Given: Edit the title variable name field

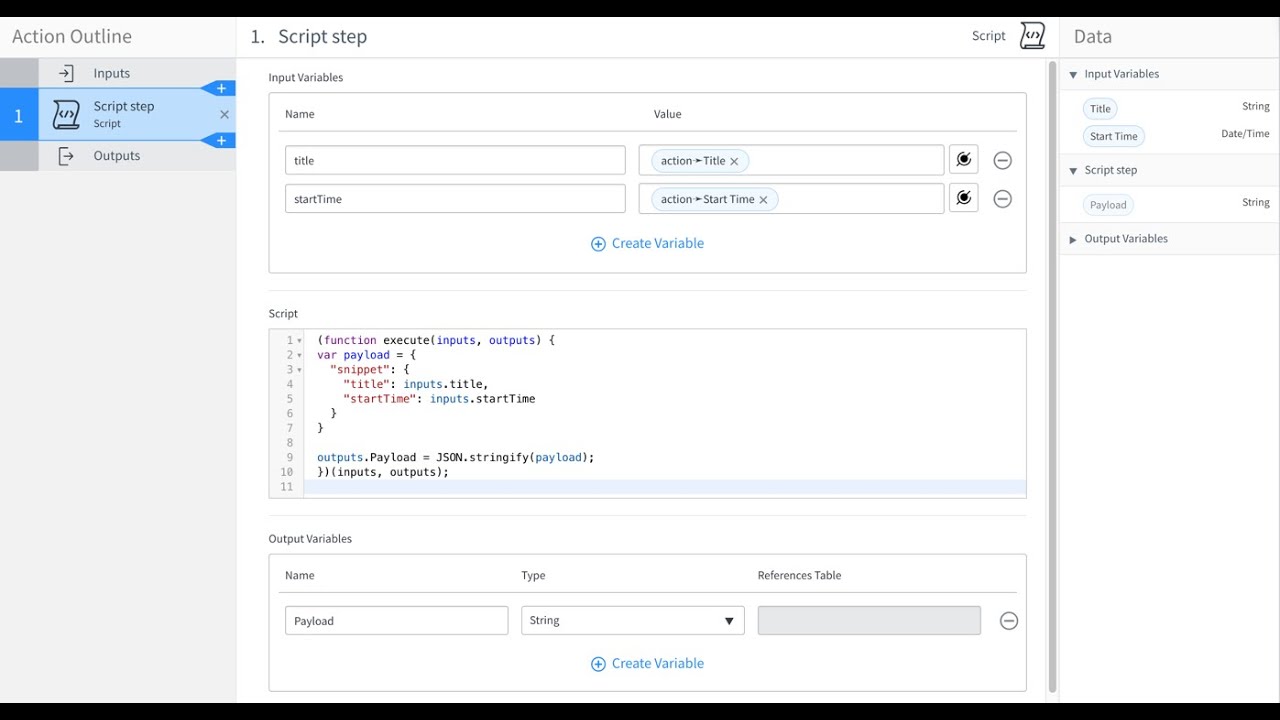Looking at the screenshot, I should (455, 160).
